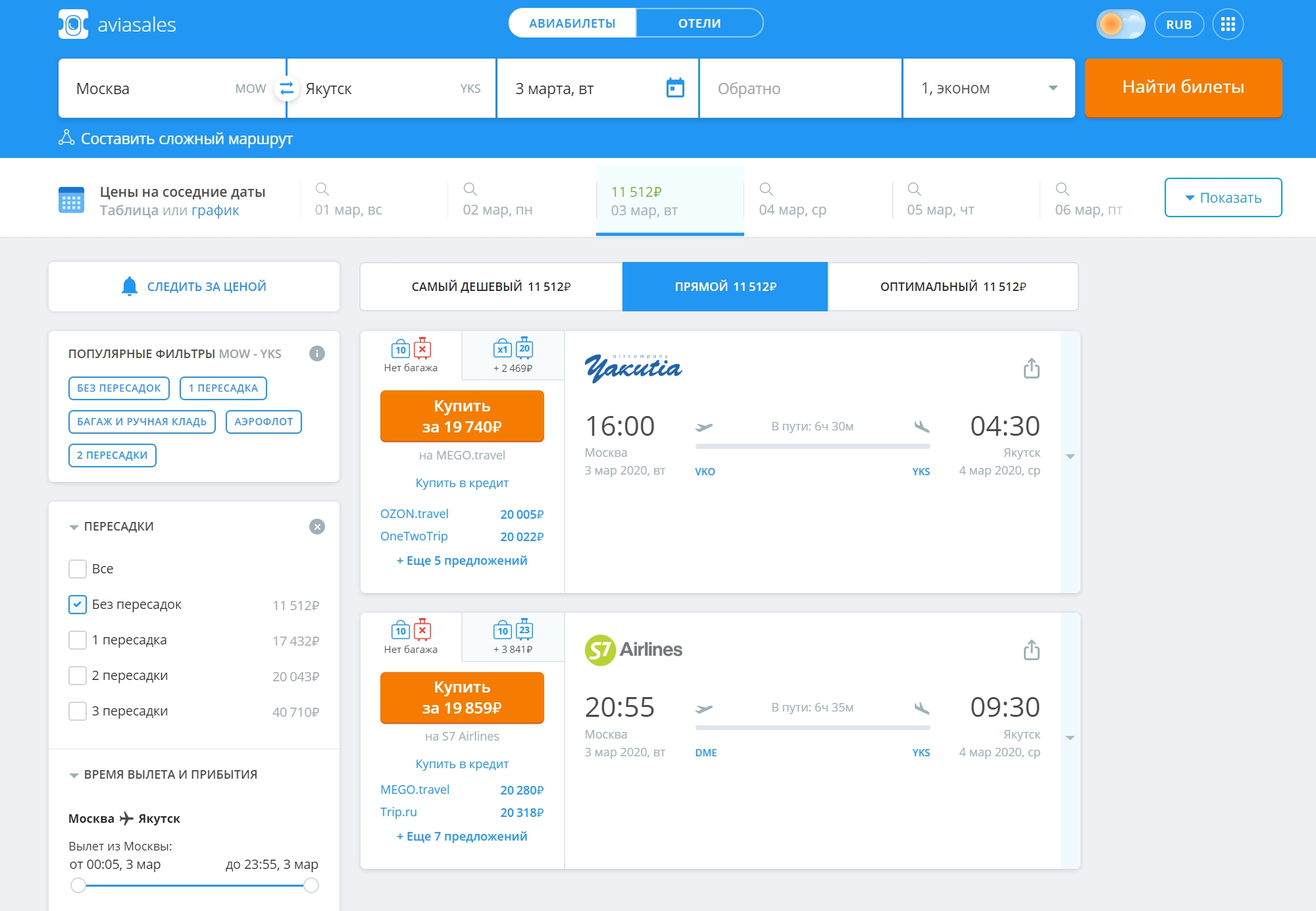Click the neighboring dates calendar icon
This screenshot has height=911, width=1316.
tap(71, 200)
